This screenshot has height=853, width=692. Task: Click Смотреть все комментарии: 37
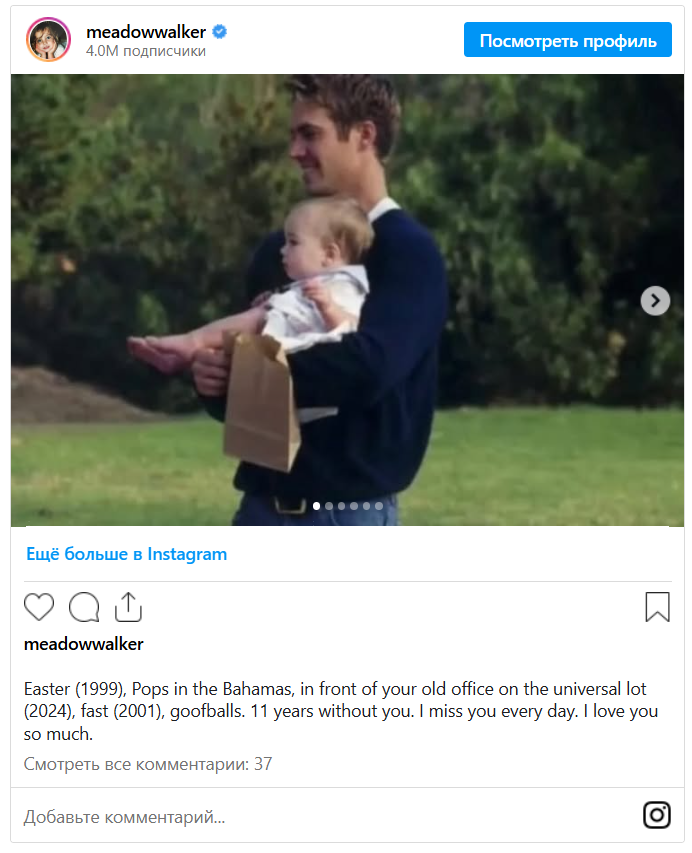click(x=148, y=764)
